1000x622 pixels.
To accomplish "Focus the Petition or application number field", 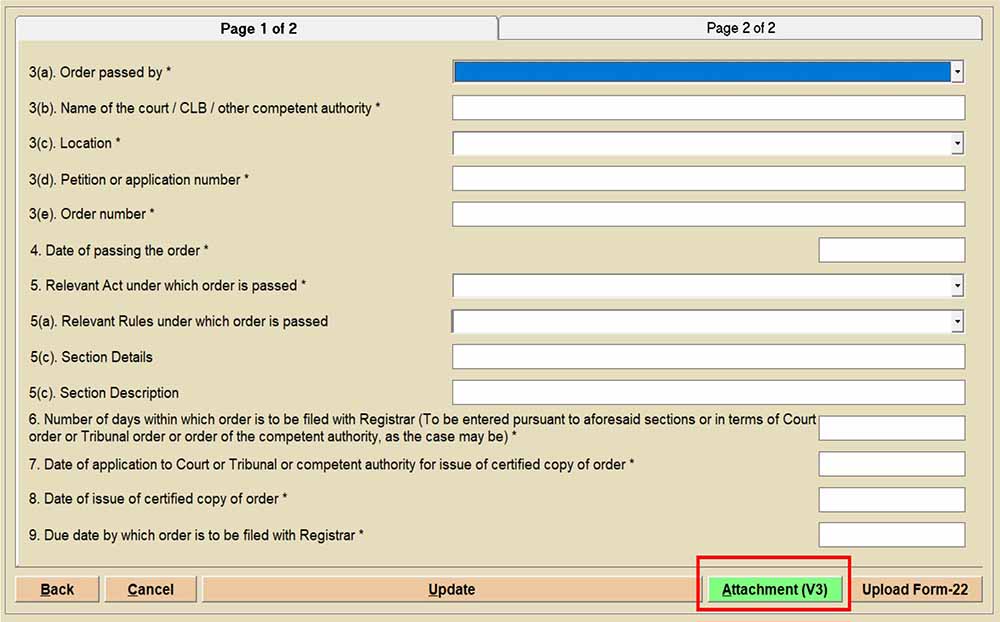I will pos(708,179).
